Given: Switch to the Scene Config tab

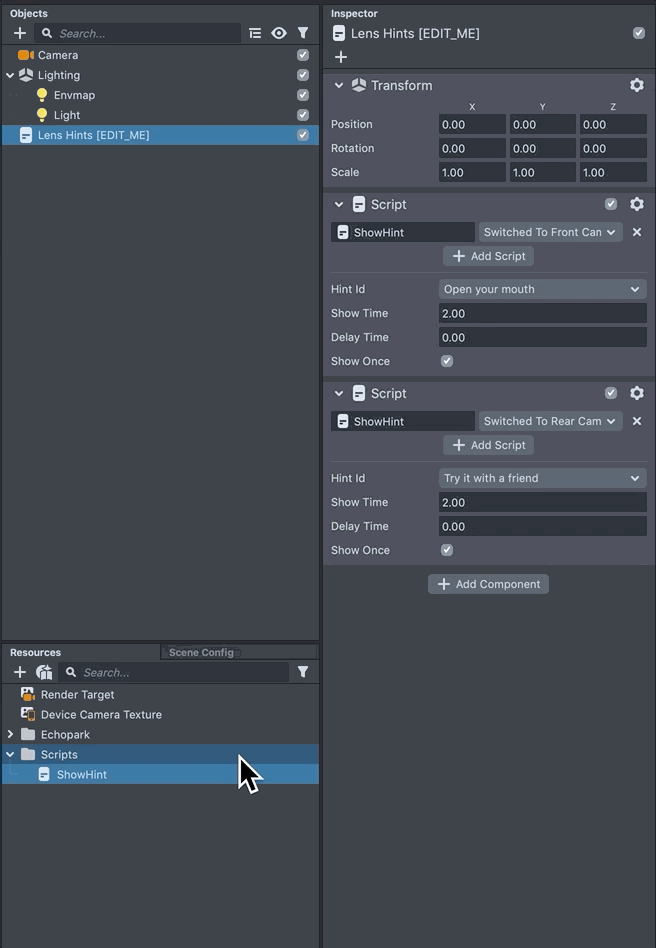Looking at the screenshot, I should [201, 652].
